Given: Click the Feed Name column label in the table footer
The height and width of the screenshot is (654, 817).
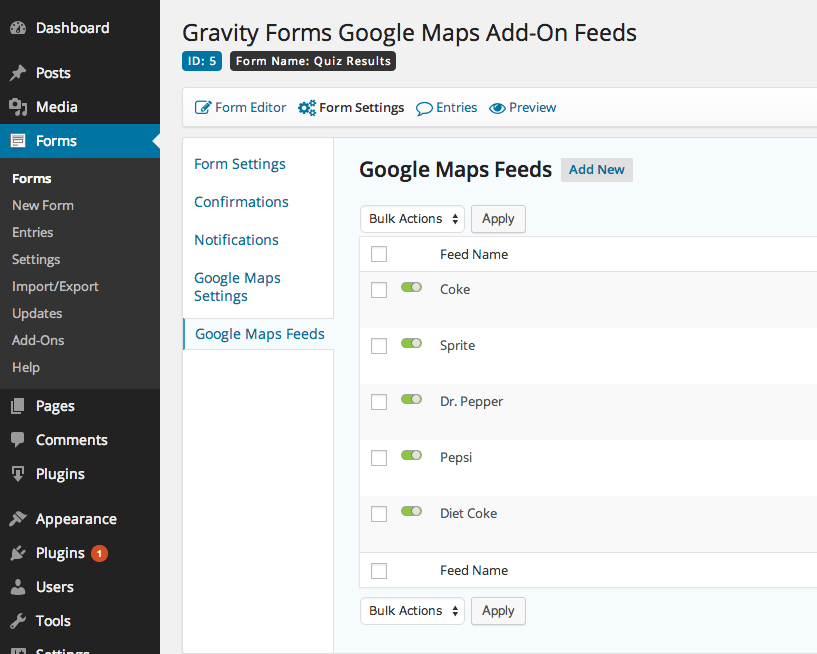Looking at the screenshot, I should pos(474,571).
